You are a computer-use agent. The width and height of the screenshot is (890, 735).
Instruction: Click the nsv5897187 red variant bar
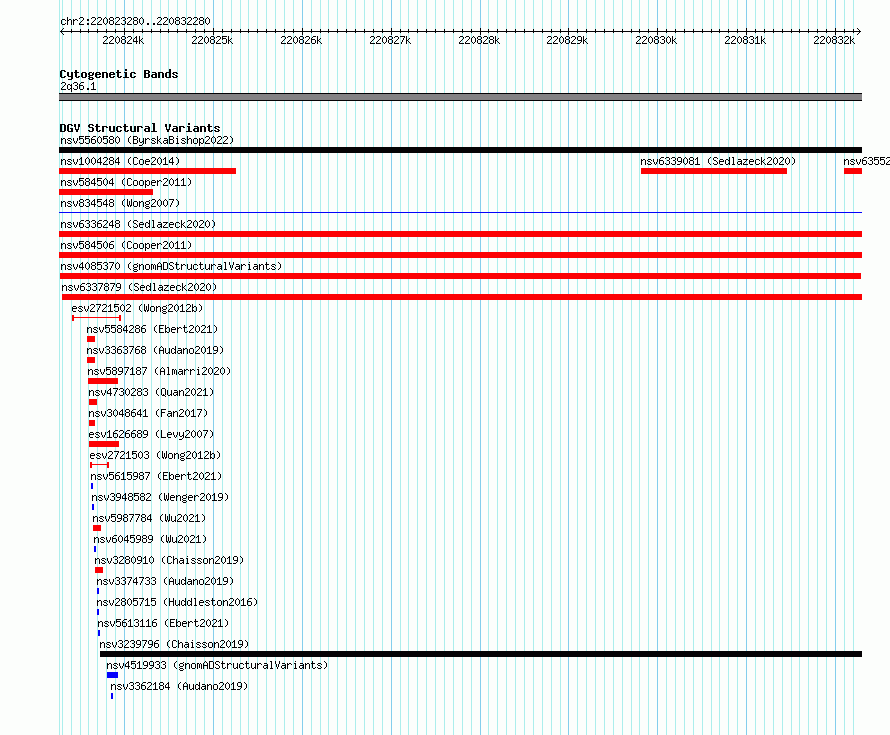tap(103, 381)
